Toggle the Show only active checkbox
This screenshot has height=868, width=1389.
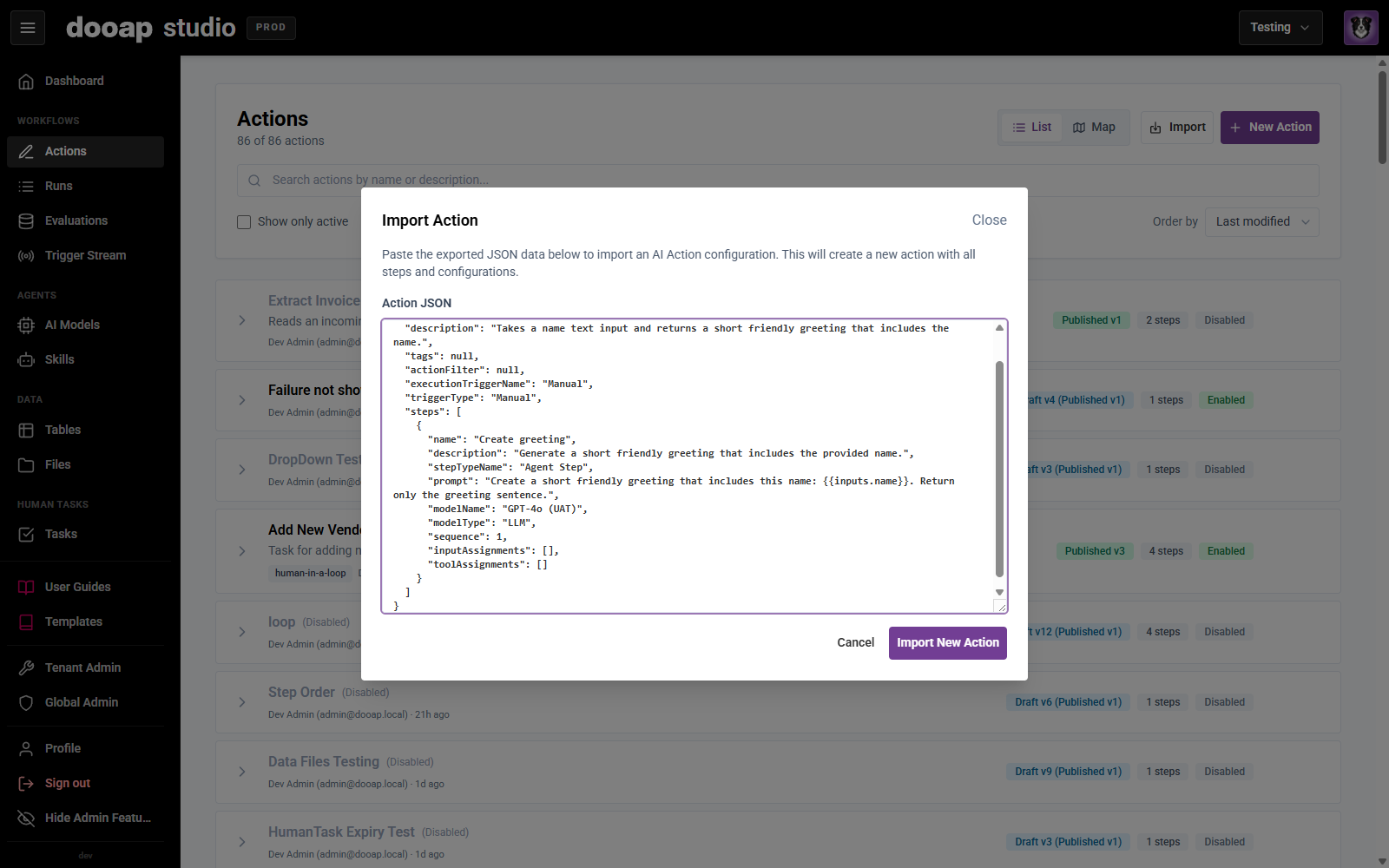(x=244, y=222)
